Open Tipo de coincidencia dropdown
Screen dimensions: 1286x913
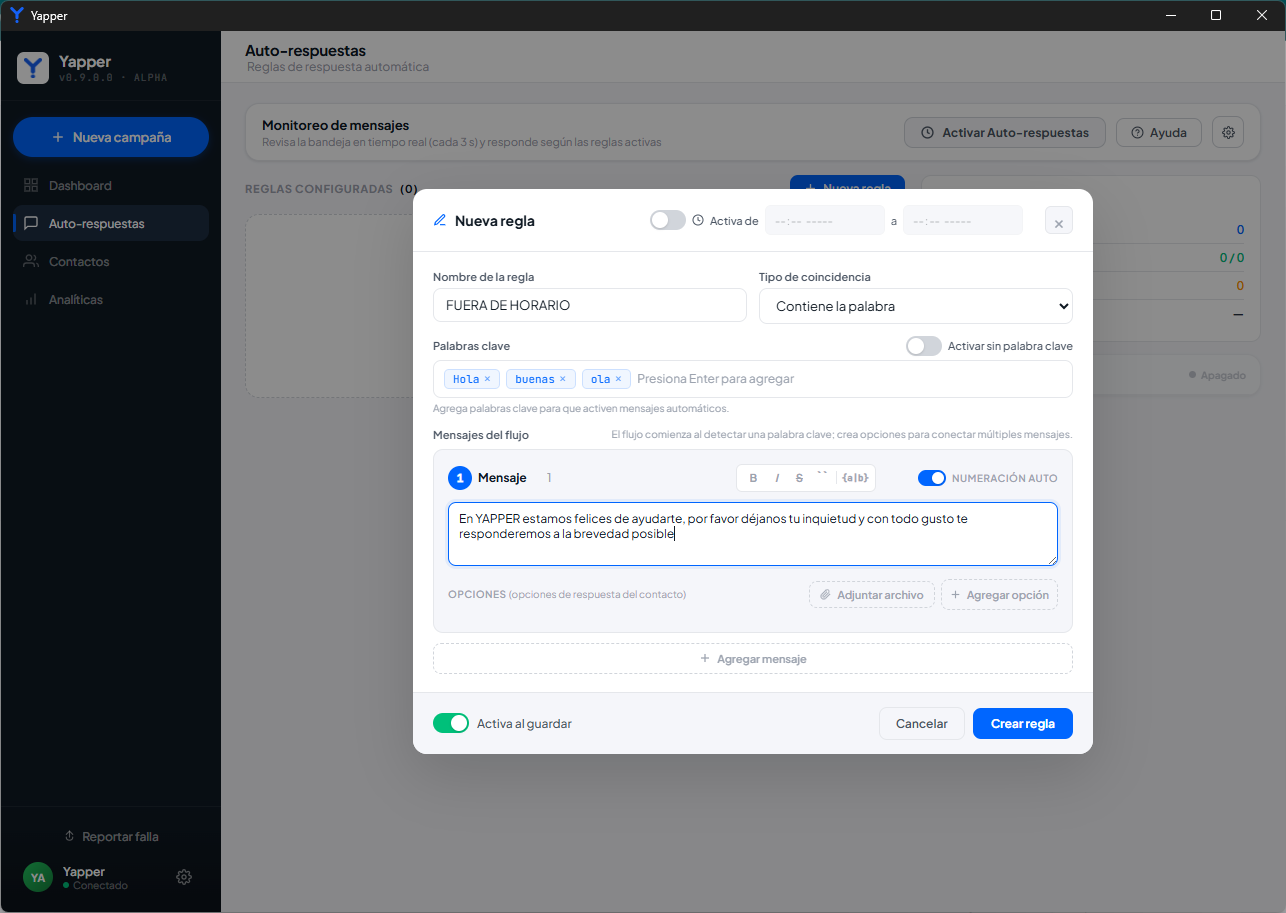pos(916,306)
